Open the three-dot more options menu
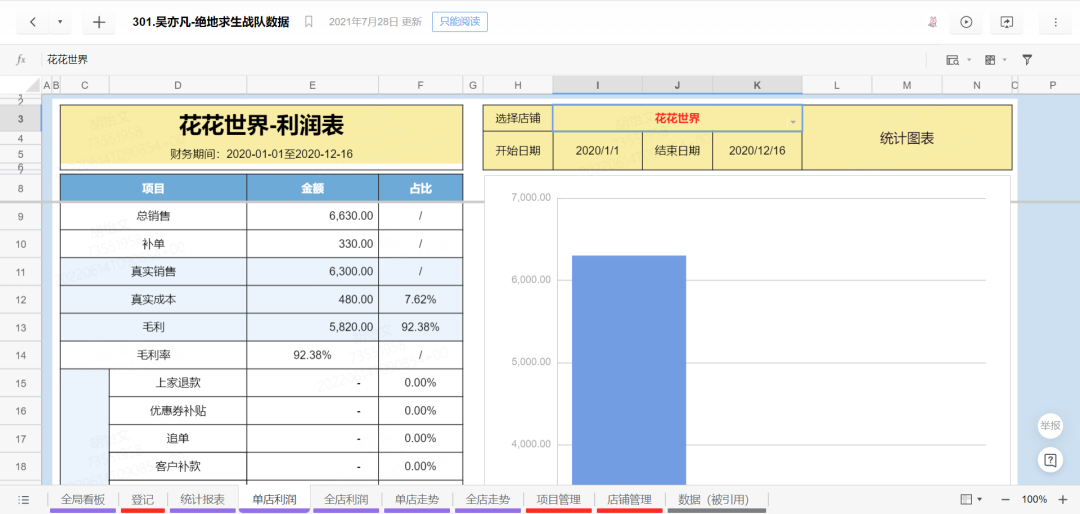Screen dimensions: 1080x514 point(1055,22)
